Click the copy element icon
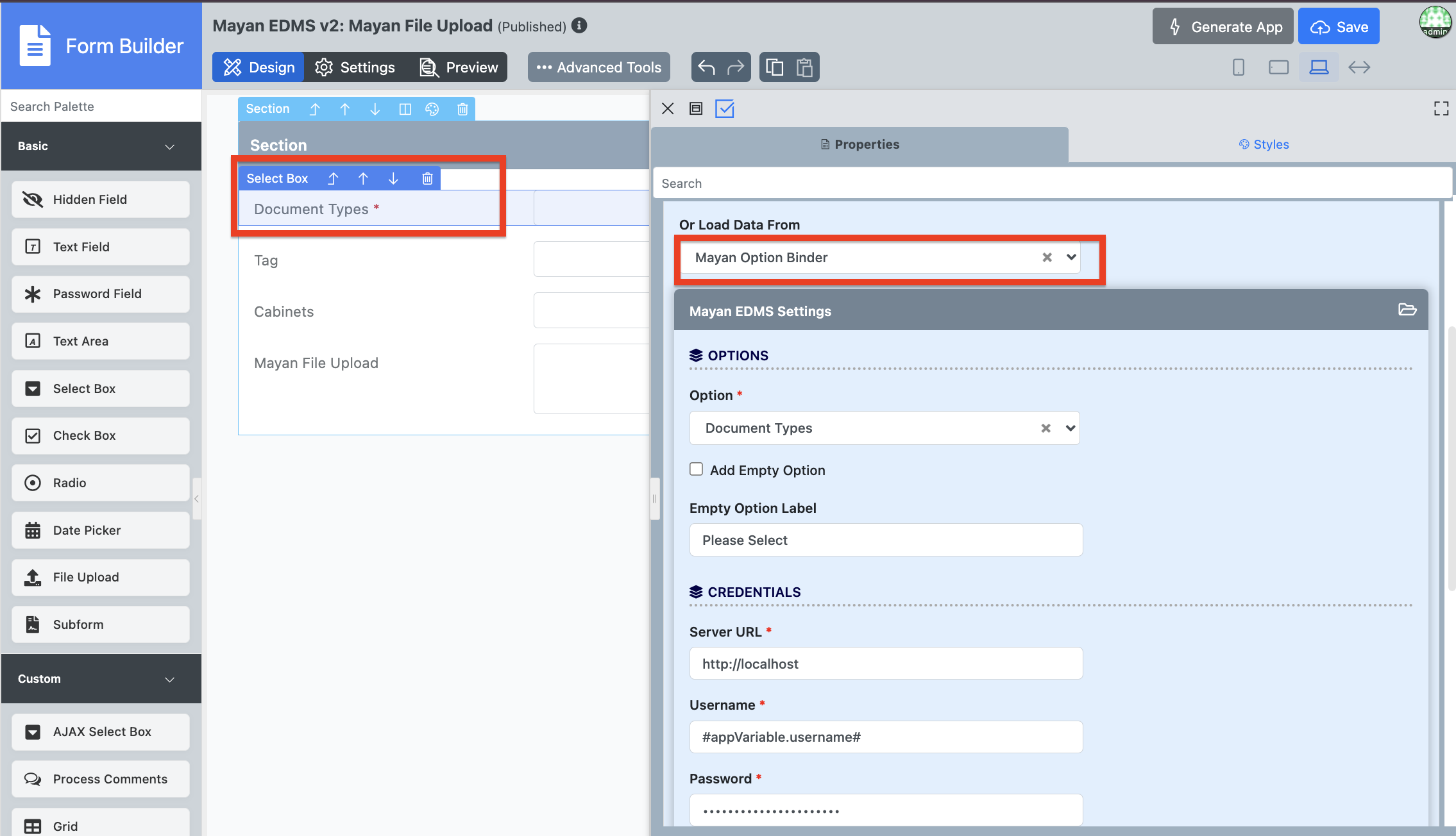 point(775,67)
